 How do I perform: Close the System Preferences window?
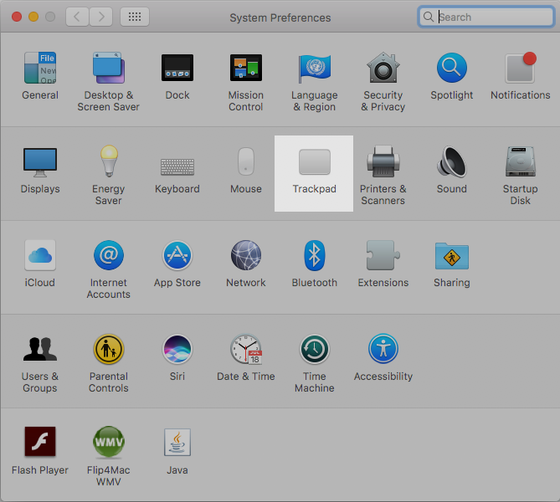[x=17, y=16]
